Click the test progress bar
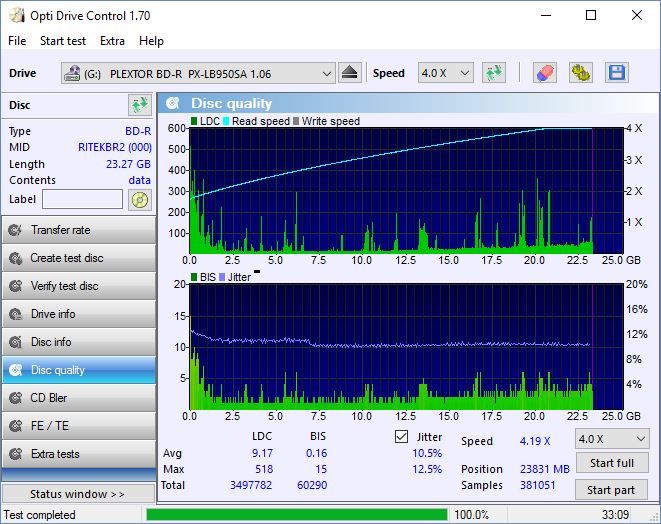The height and width of the screenshot is (524, 661). [x=297, y=515]
